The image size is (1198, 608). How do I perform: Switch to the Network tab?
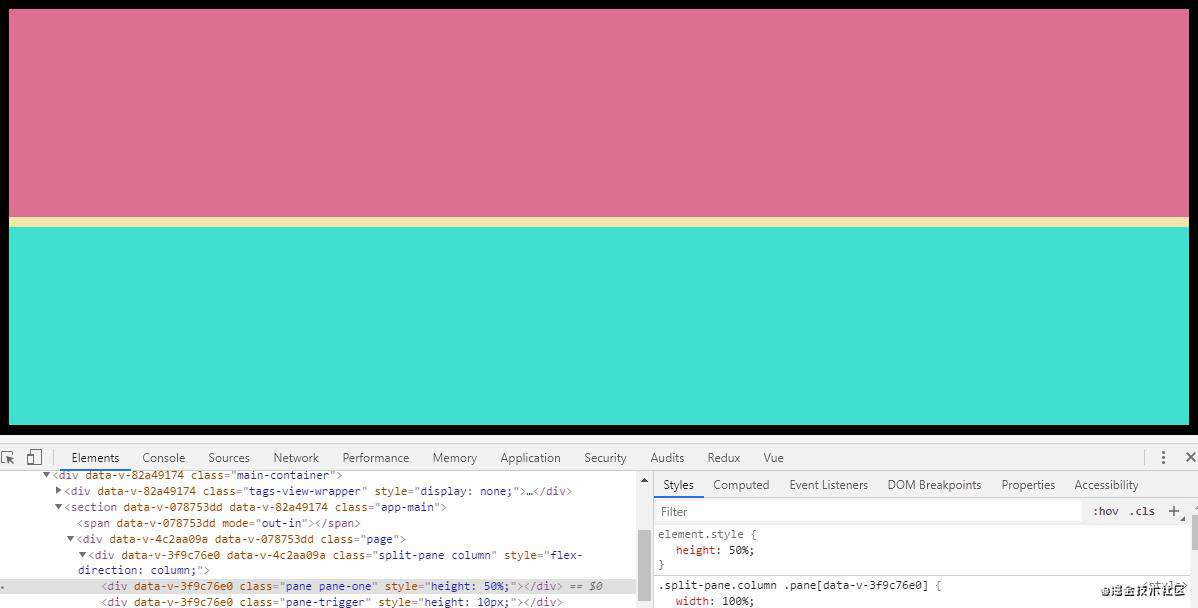coord(296,458)
